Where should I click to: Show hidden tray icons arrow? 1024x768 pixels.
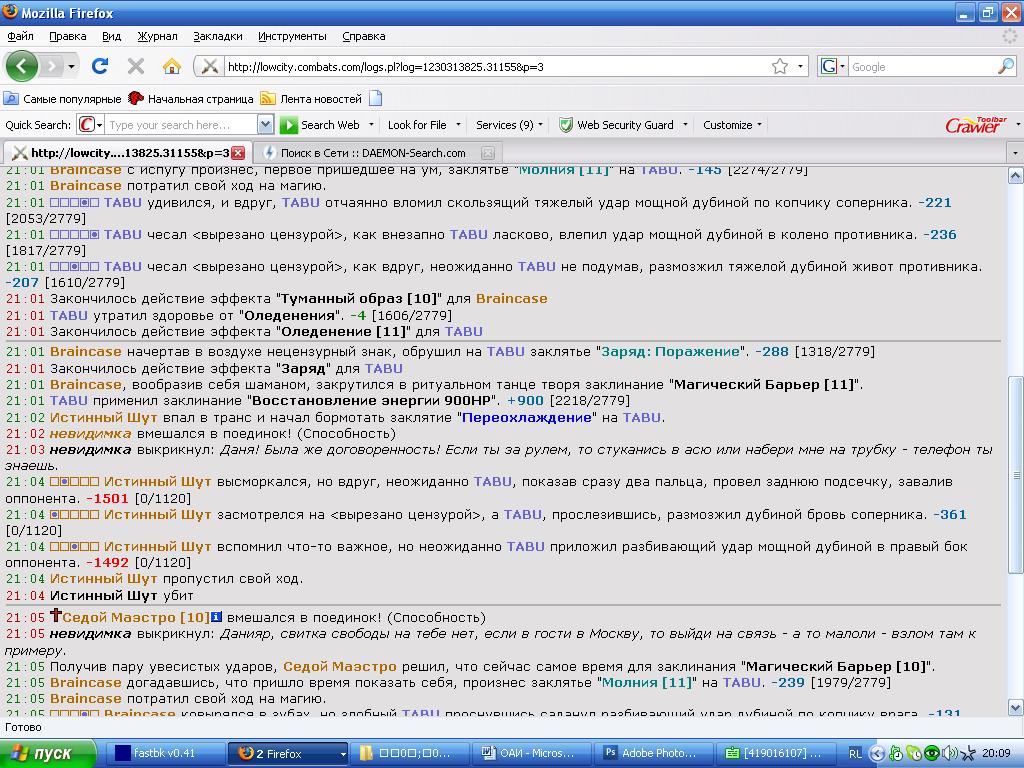(878, 753)
